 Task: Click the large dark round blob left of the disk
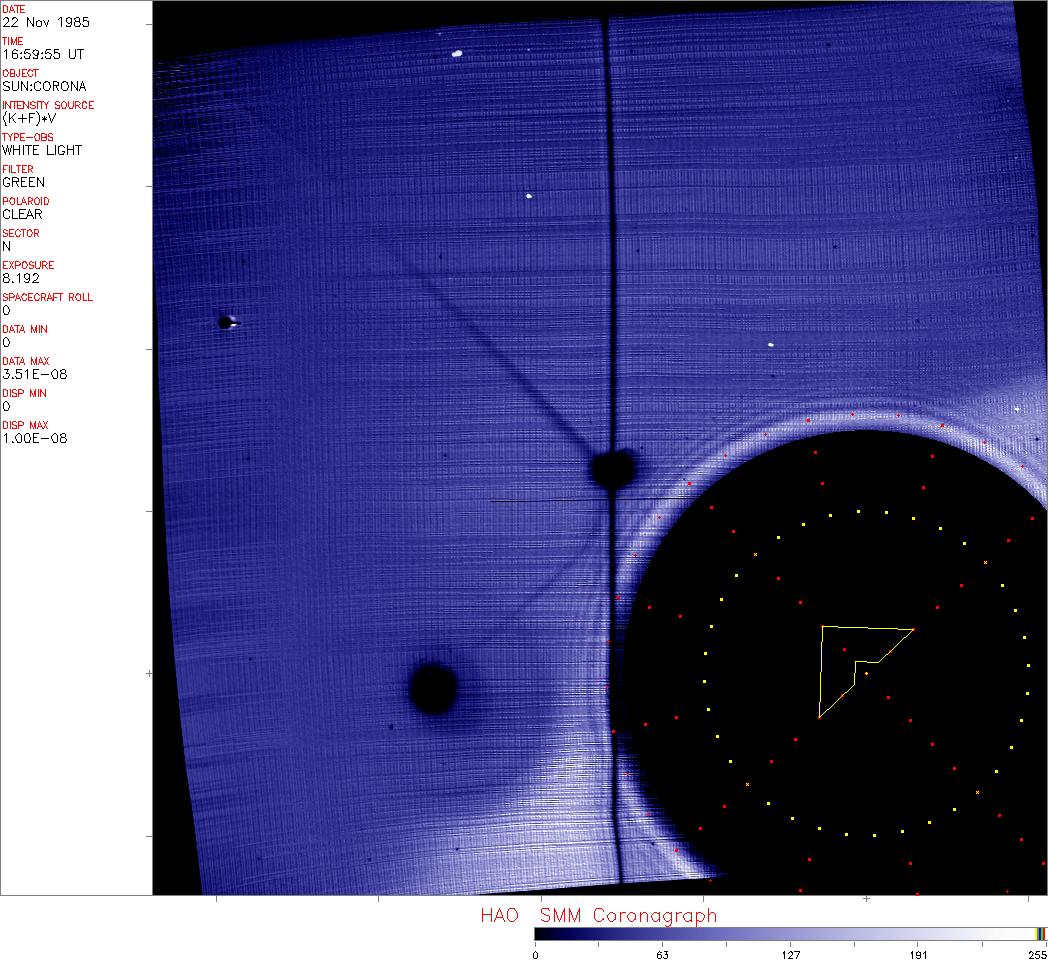tap(433, 687)
